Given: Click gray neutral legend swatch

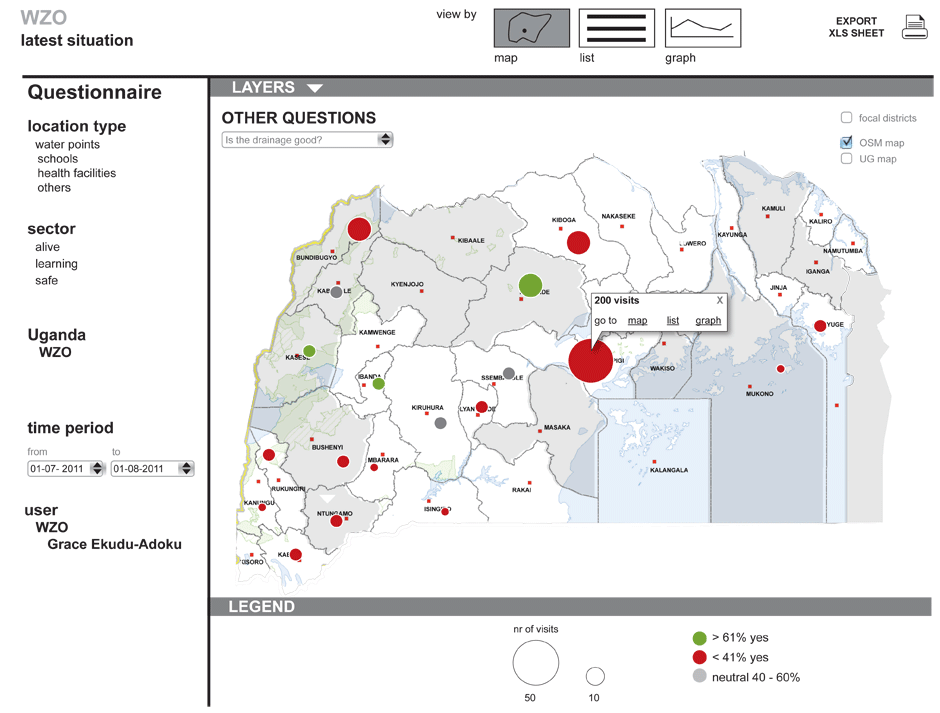Looking at the screenshot, I should [x=700, y=676].
